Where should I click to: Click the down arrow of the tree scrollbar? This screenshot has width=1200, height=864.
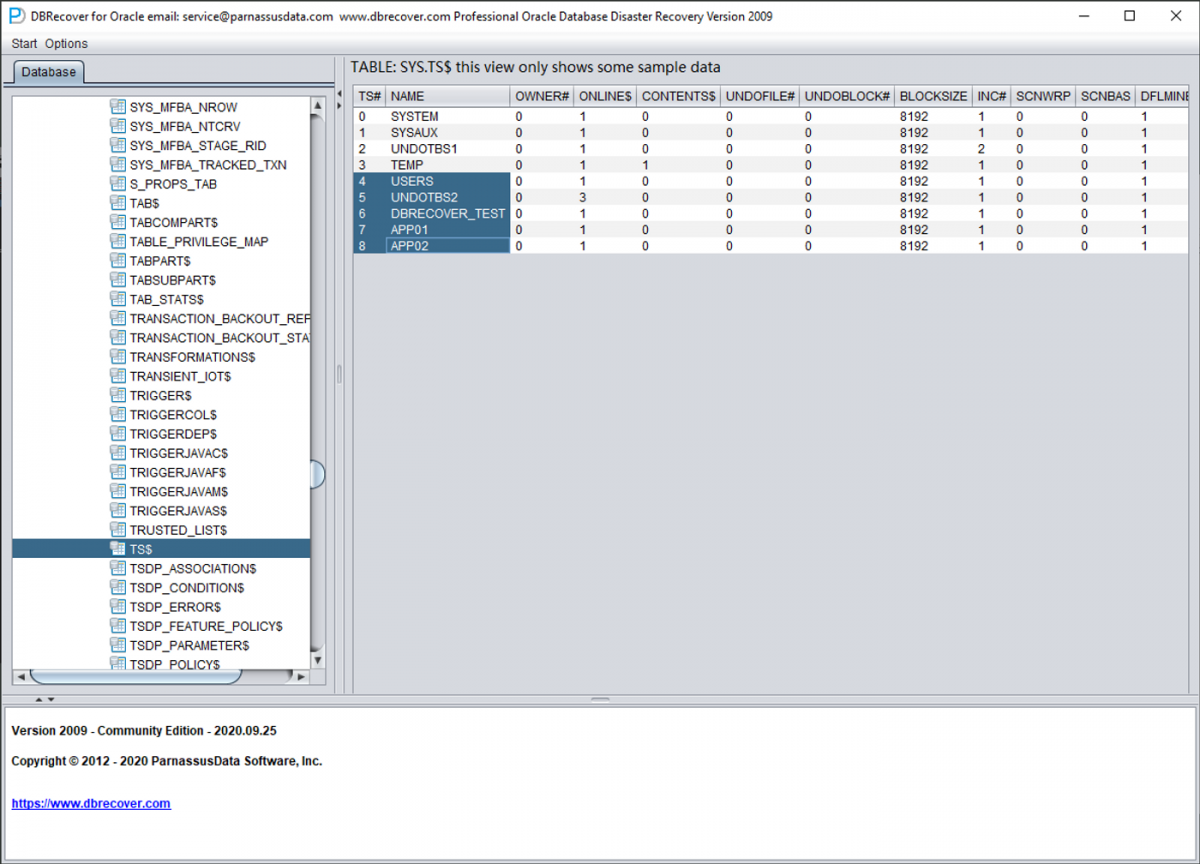pyautogui.click(x=318, y=660)
